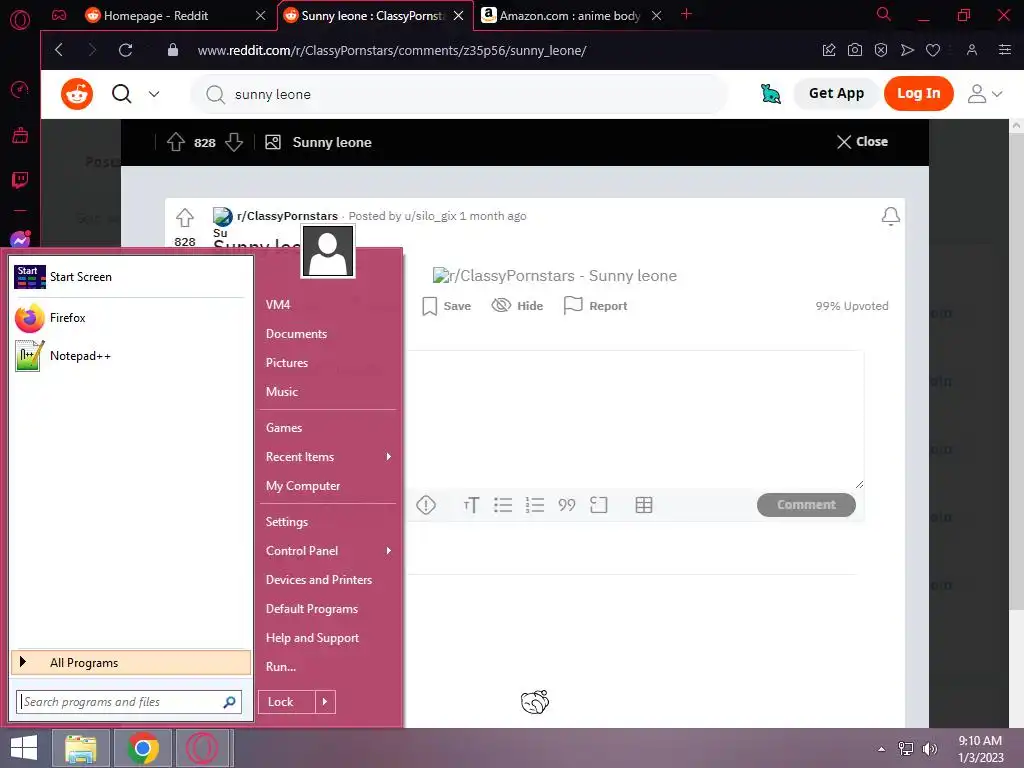
Task: Open Opera Easy Setup menu icon
Action: pyautogui.click(x=1005, y=50)
